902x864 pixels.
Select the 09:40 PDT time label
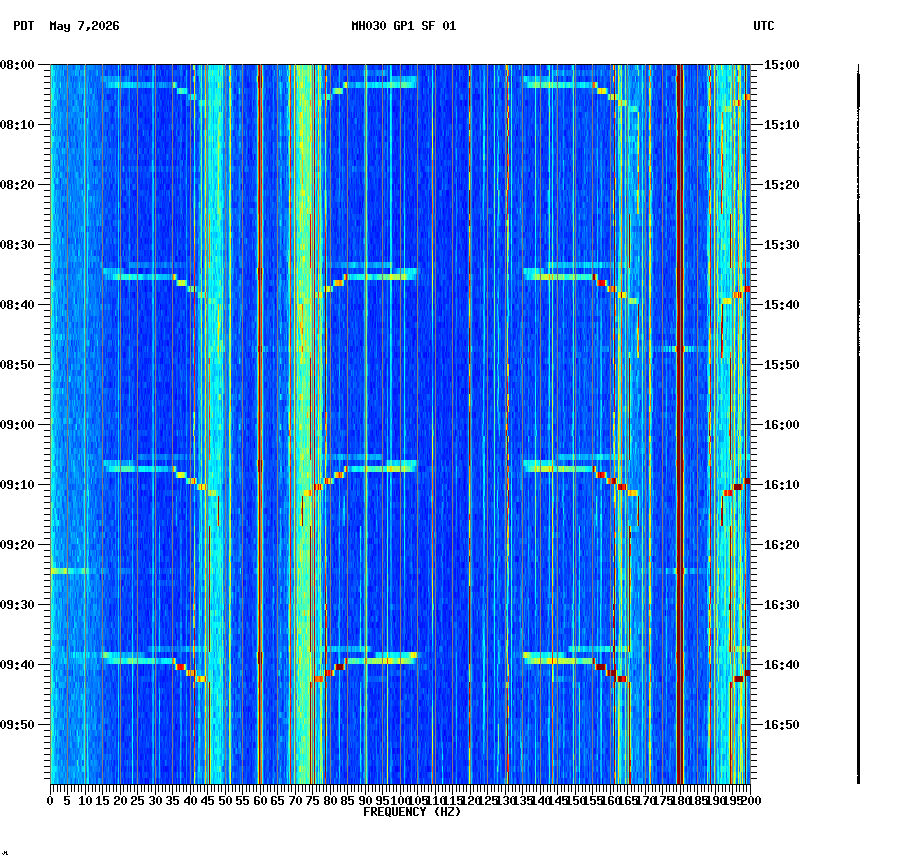click(17, 665)
